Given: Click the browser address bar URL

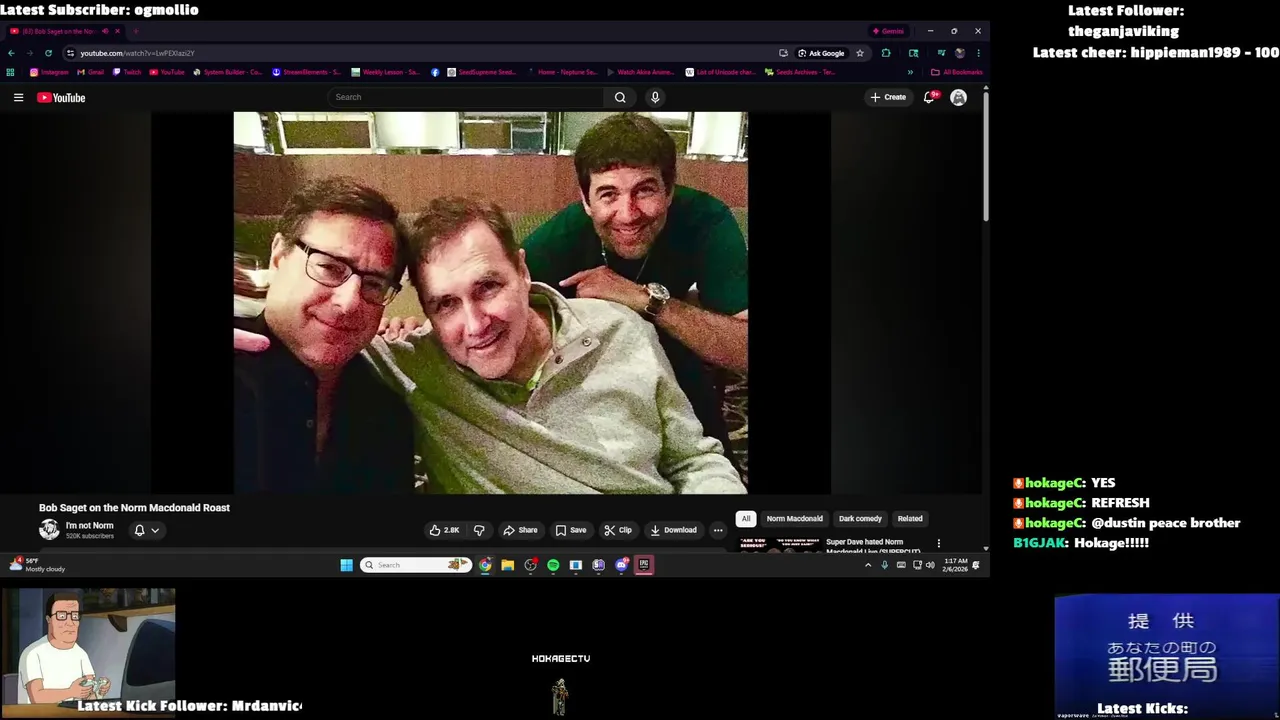Looking at the screenshot, I should [137, 53].
